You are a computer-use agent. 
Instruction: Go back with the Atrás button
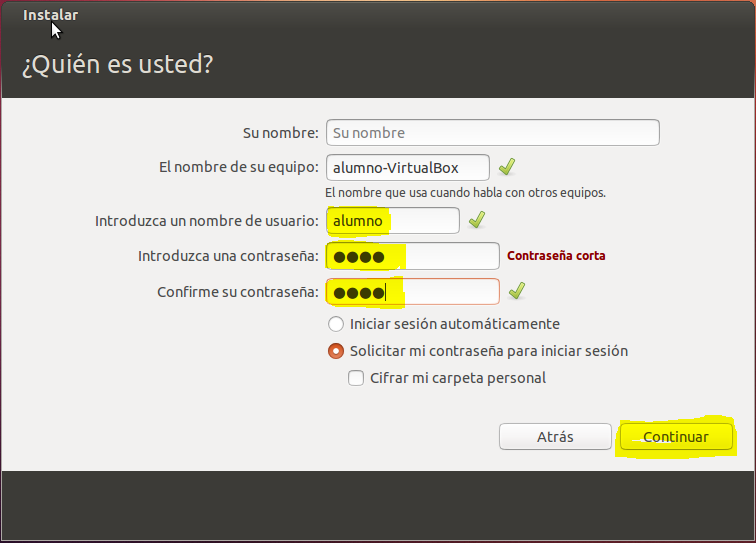pyautogui.click(x=555, y=436)
